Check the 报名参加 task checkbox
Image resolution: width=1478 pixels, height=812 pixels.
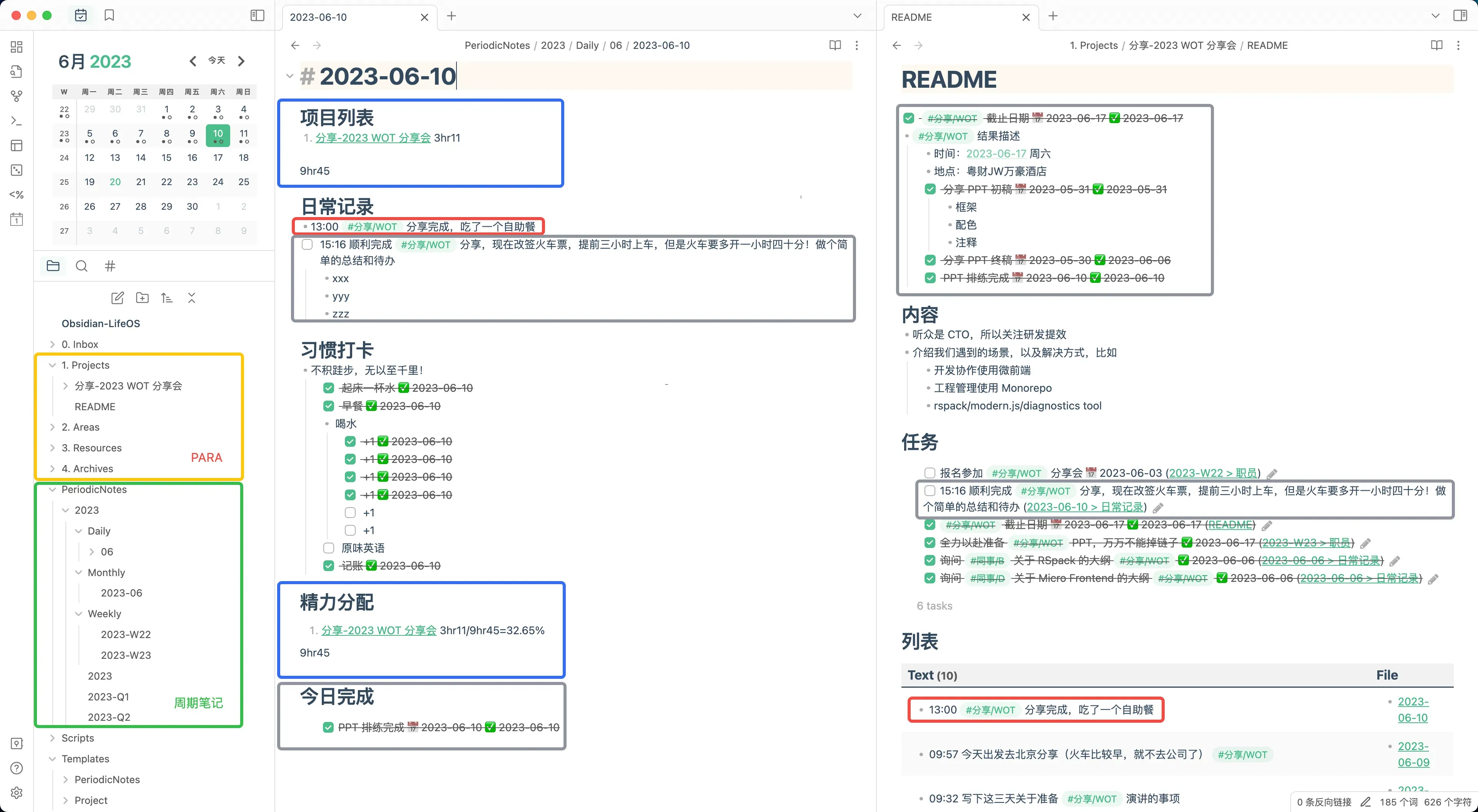click(930, 473)
